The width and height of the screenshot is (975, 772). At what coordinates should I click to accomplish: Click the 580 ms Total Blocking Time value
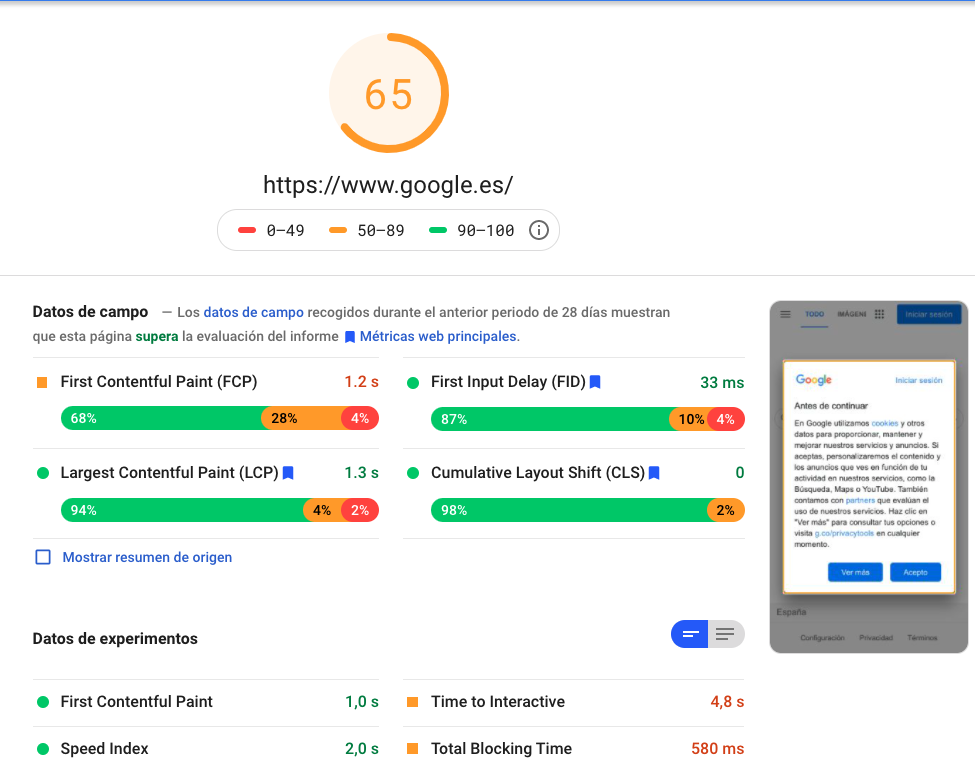pyautogui.click(x=718, y=749)
